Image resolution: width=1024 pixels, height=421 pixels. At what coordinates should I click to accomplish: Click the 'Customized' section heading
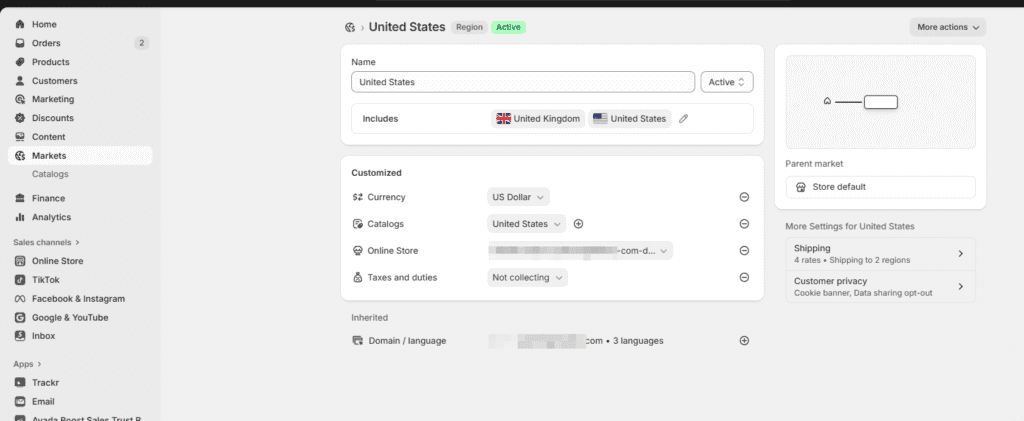click(x=376, y=173)
